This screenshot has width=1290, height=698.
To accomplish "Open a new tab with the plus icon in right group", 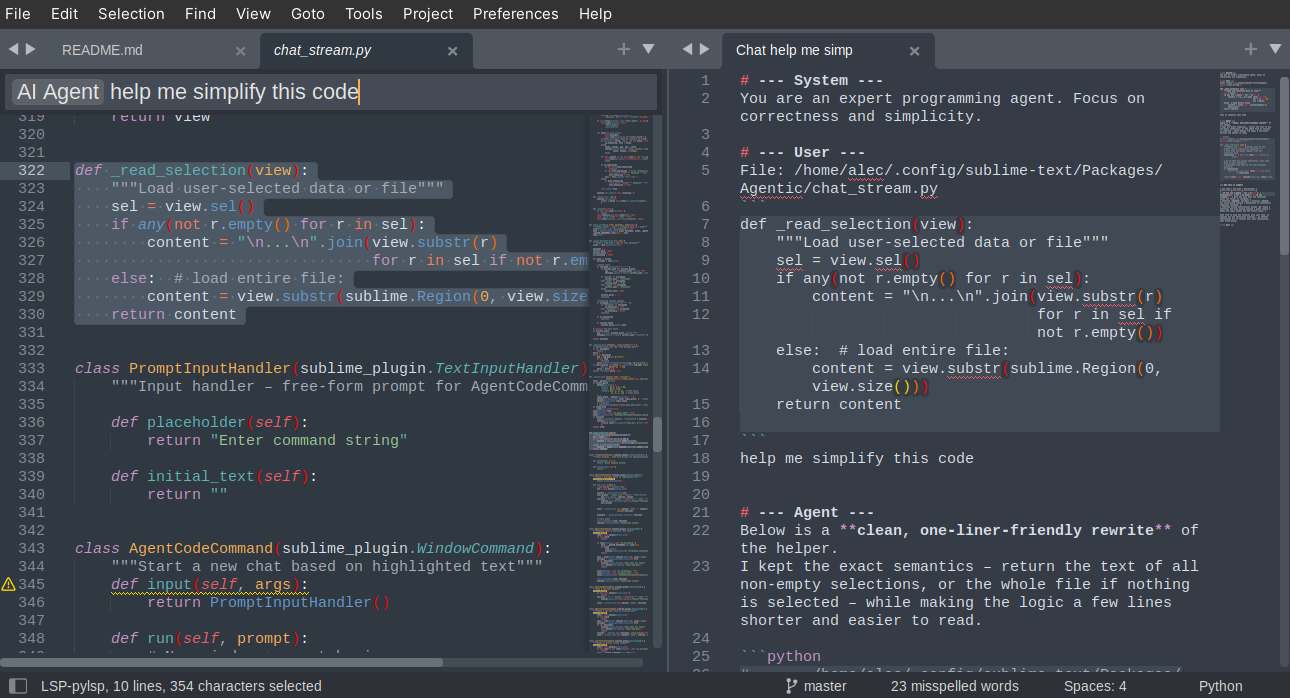I will [x=1250, y=48].
